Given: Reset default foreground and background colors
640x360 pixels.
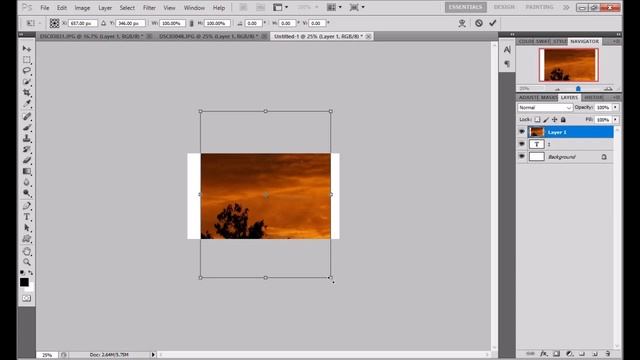Looking at the screenshot, I should [22, 272].
